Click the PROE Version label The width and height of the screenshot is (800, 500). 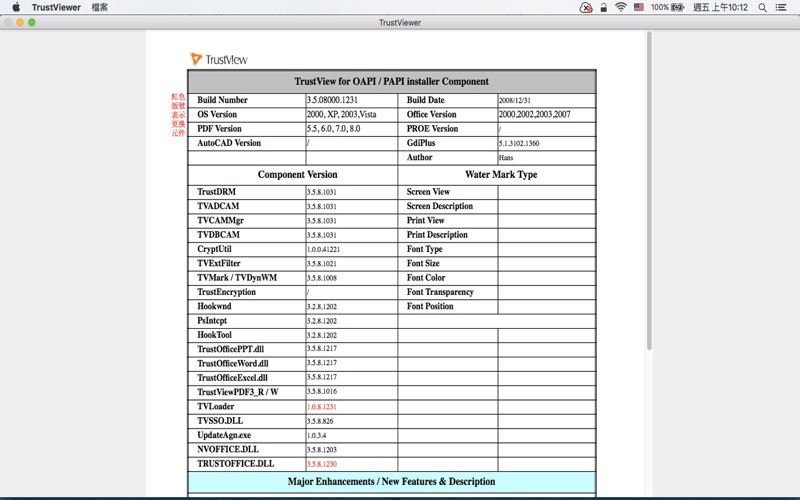pos(432,129)
